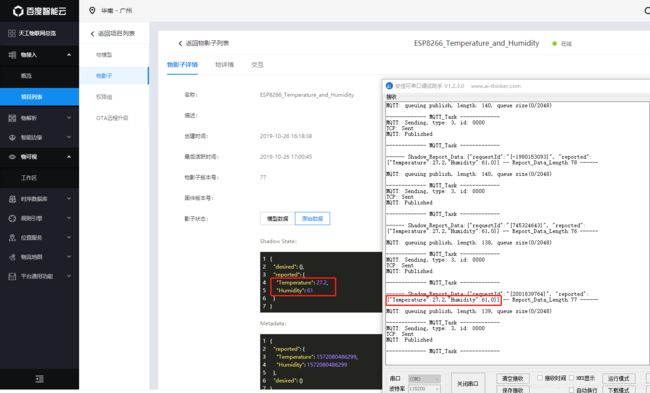Click inside the Shadow State JSON code box
The height and width of the screenshot is (393, 650).
point(321,282)
